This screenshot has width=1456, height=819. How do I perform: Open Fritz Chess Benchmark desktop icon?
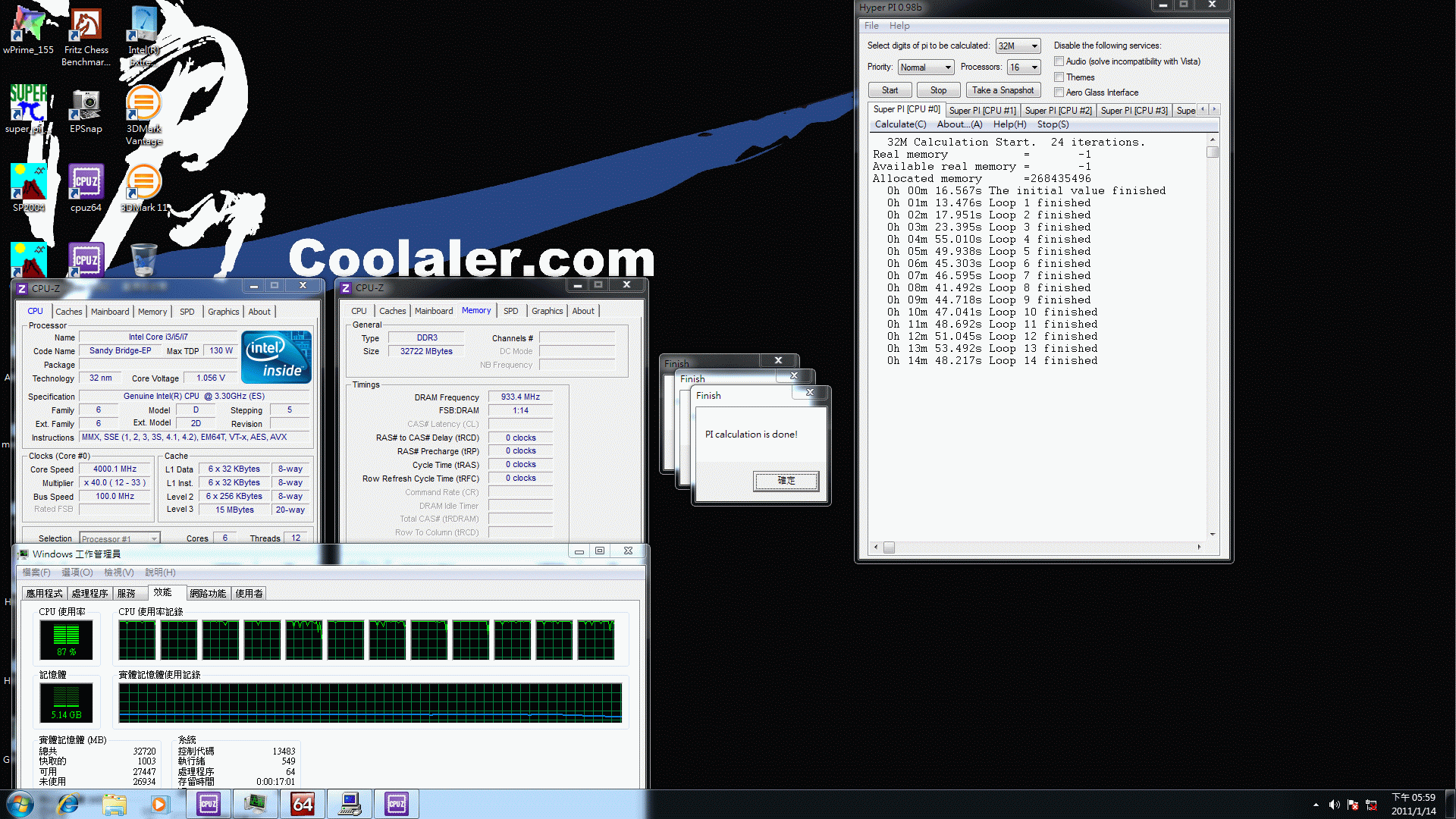(x=86, y=36)
